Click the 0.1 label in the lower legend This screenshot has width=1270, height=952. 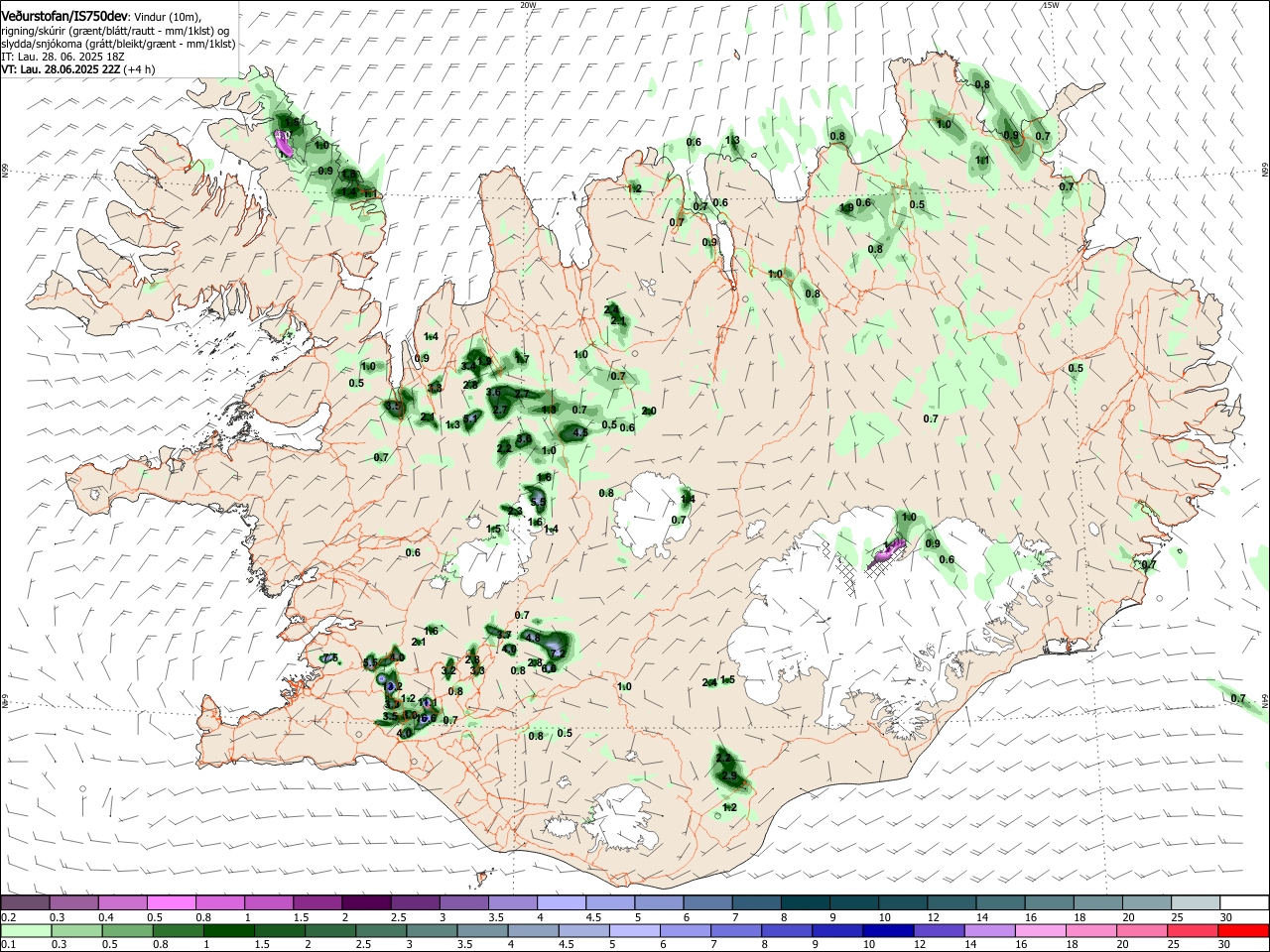click(x=8, y=944)
